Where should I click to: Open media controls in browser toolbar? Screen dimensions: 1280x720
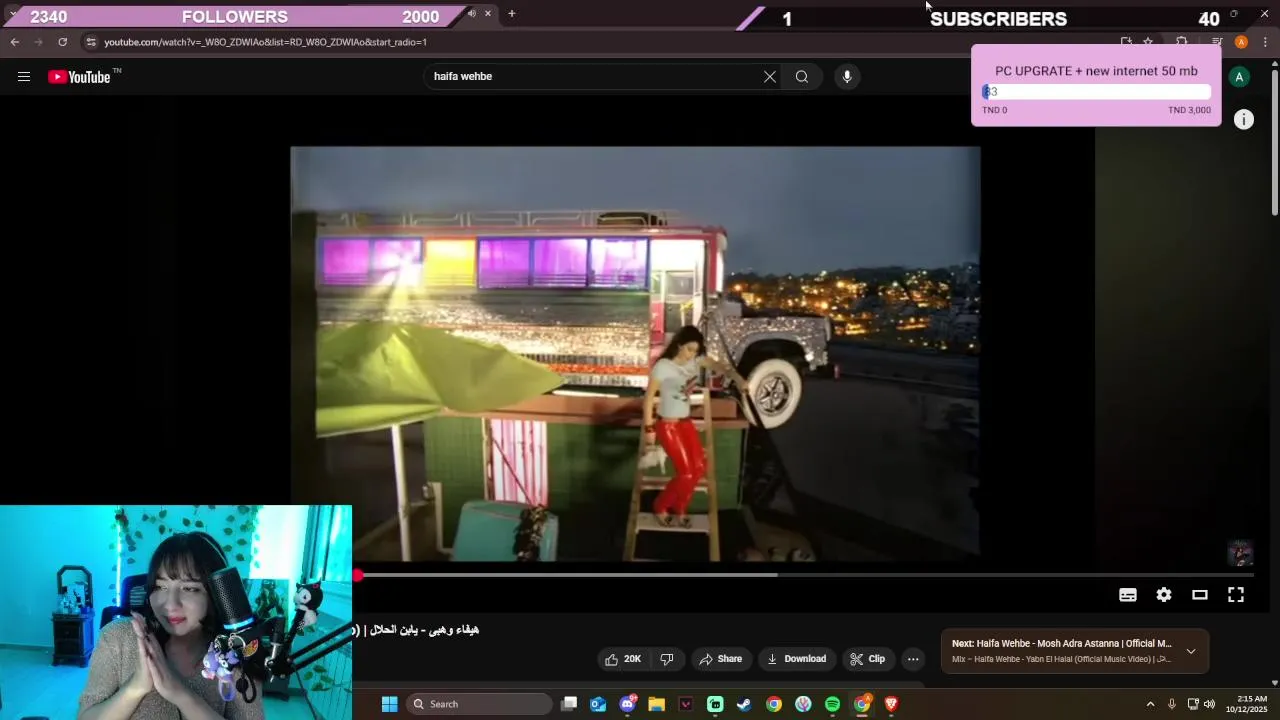(1217, 42)
